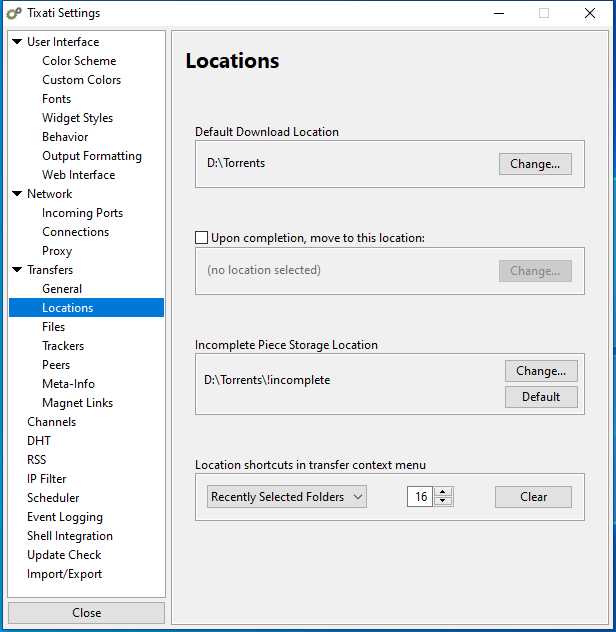Go to Proxy settings
The image size is (616, 632).
[x=57, y=251]
